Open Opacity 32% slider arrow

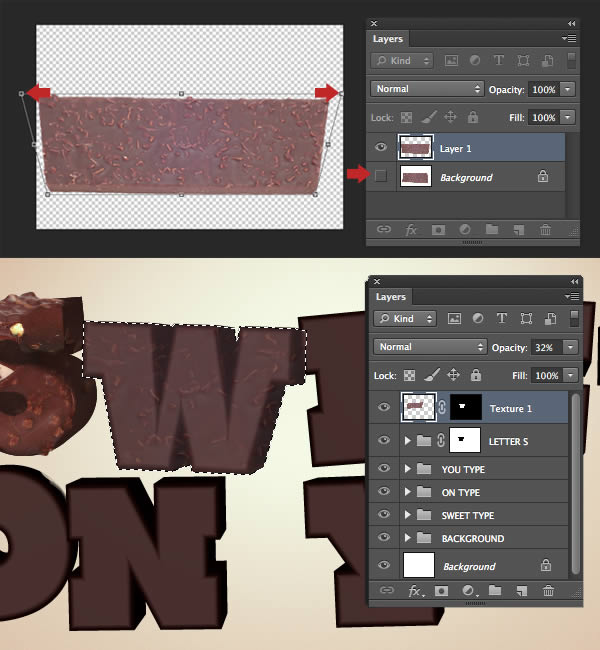571,347
